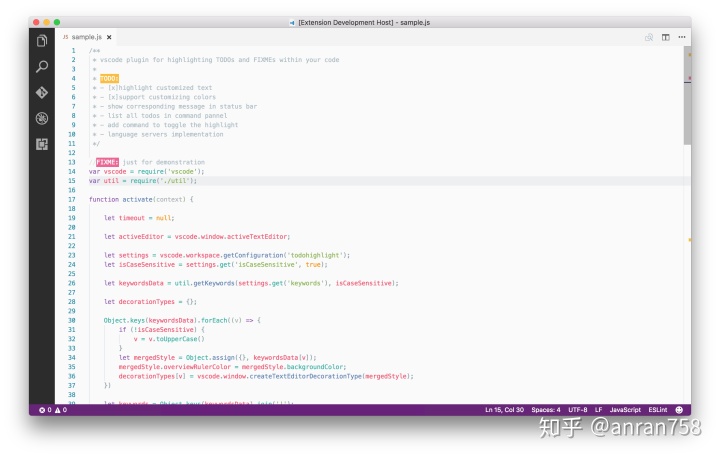This screenshot has height=457, width=720.
Task: Click the highlighted TODO: keyword
Action: pos(109,79)
